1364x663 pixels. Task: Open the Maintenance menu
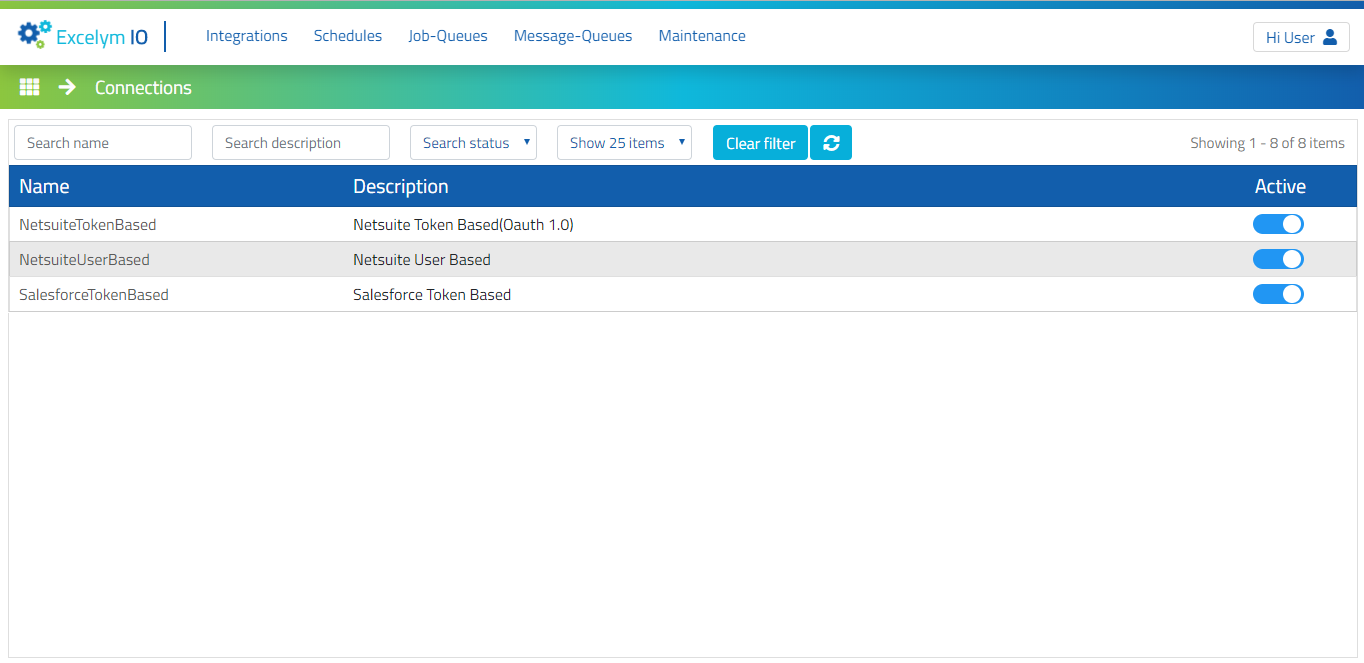tap(702, 36)
